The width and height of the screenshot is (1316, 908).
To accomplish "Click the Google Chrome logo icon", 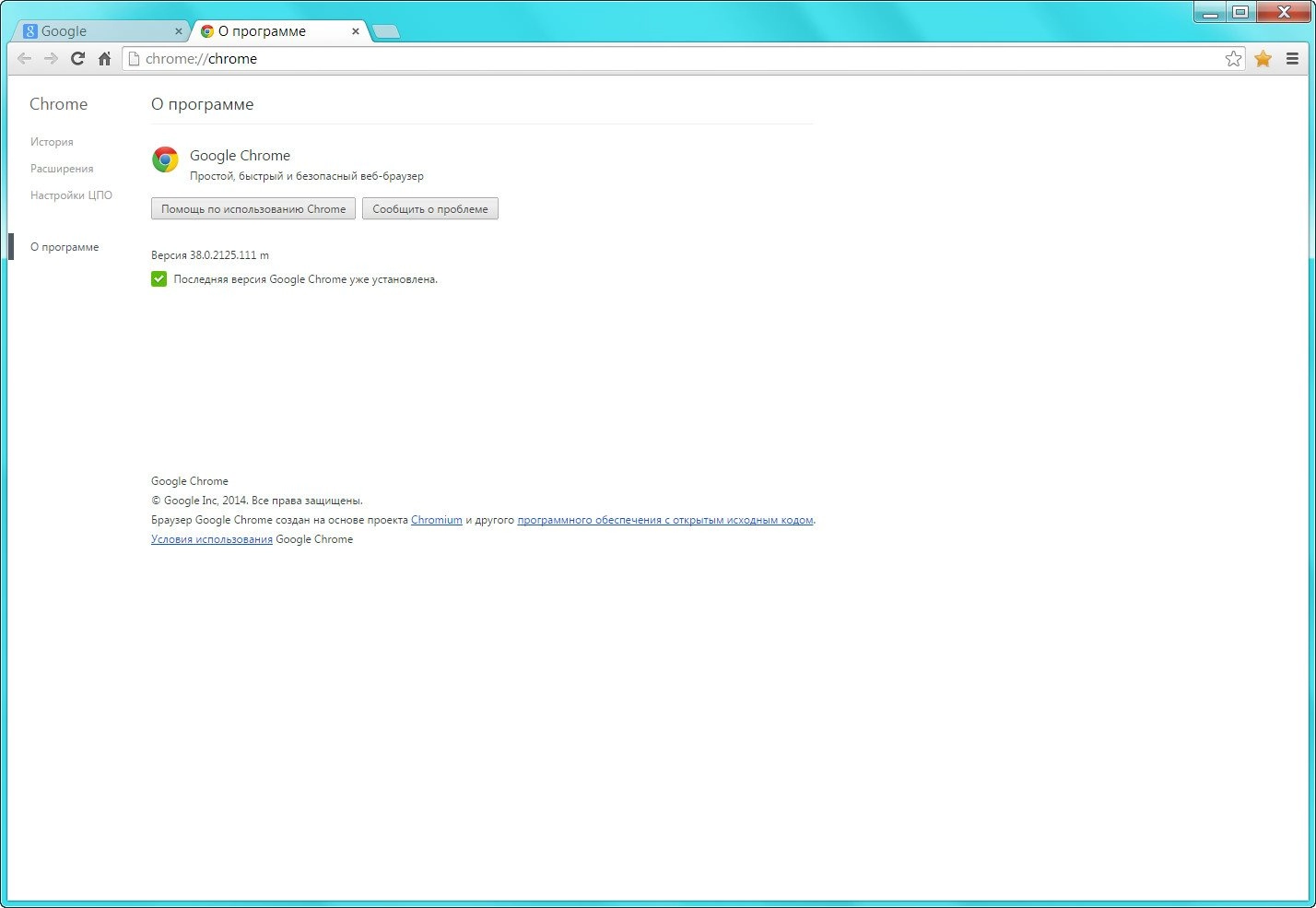I will pos(165,159).
